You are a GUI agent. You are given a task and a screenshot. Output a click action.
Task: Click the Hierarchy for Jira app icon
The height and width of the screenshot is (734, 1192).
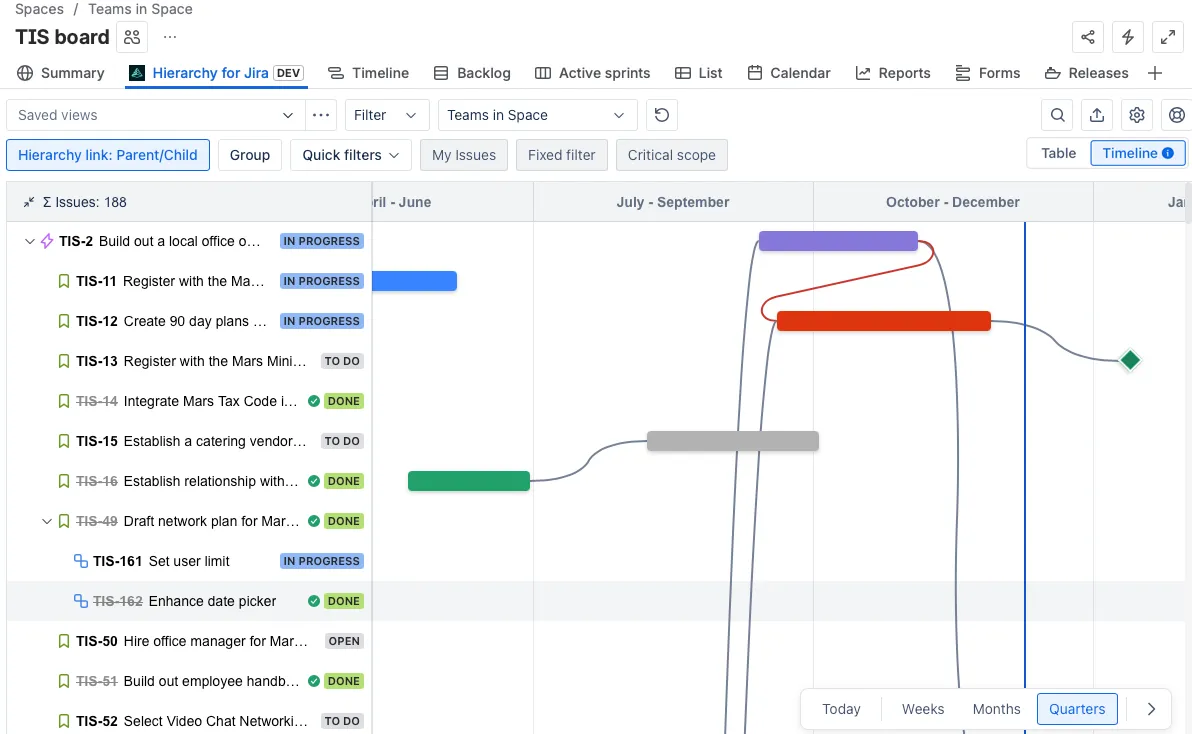click(137, 73)
